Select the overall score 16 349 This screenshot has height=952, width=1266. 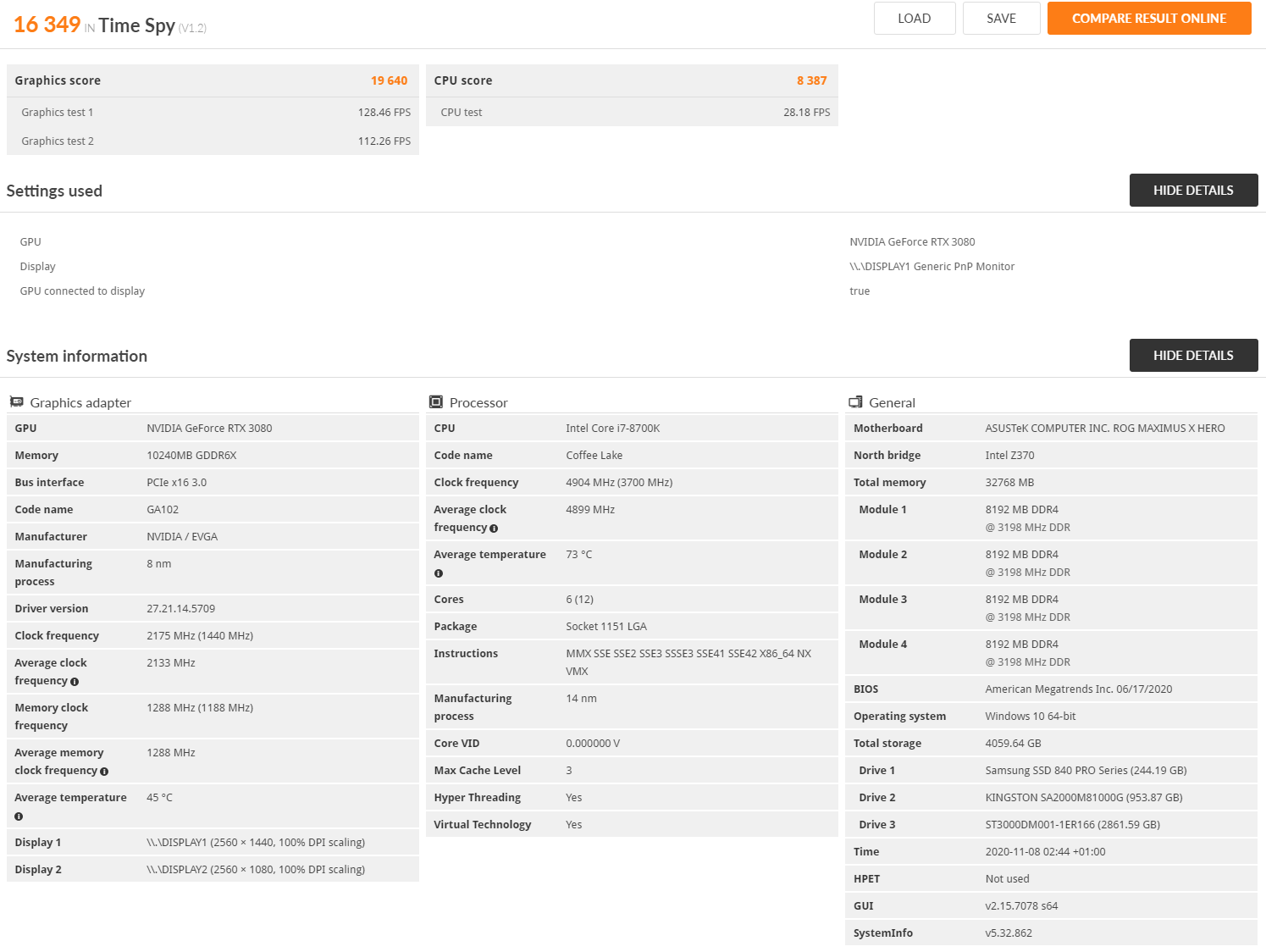click(x=47, y=25)
